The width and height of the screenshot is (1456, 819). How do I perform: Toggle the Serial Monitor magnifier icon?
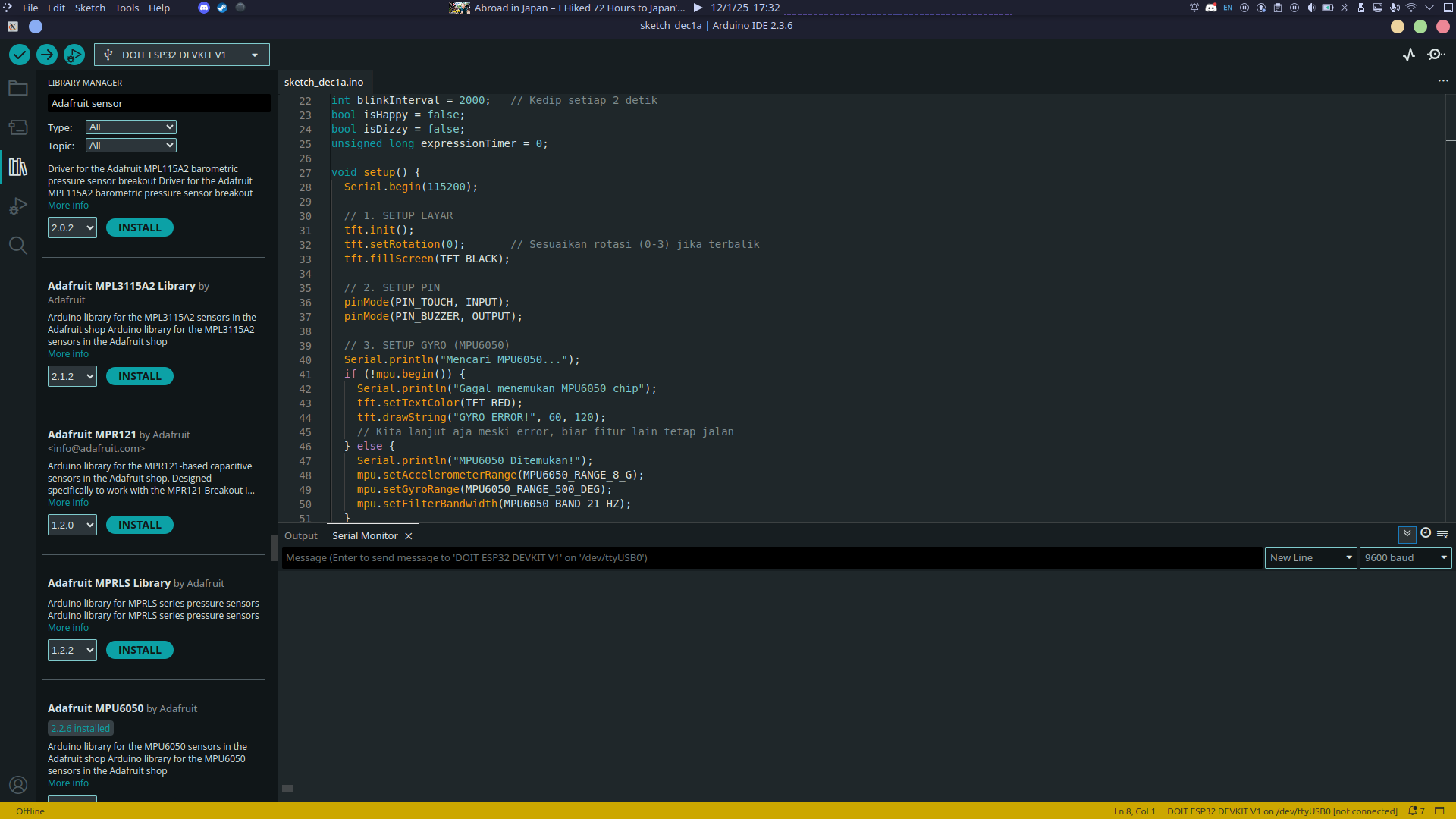pyautogui.click(x=1436, y=55)
